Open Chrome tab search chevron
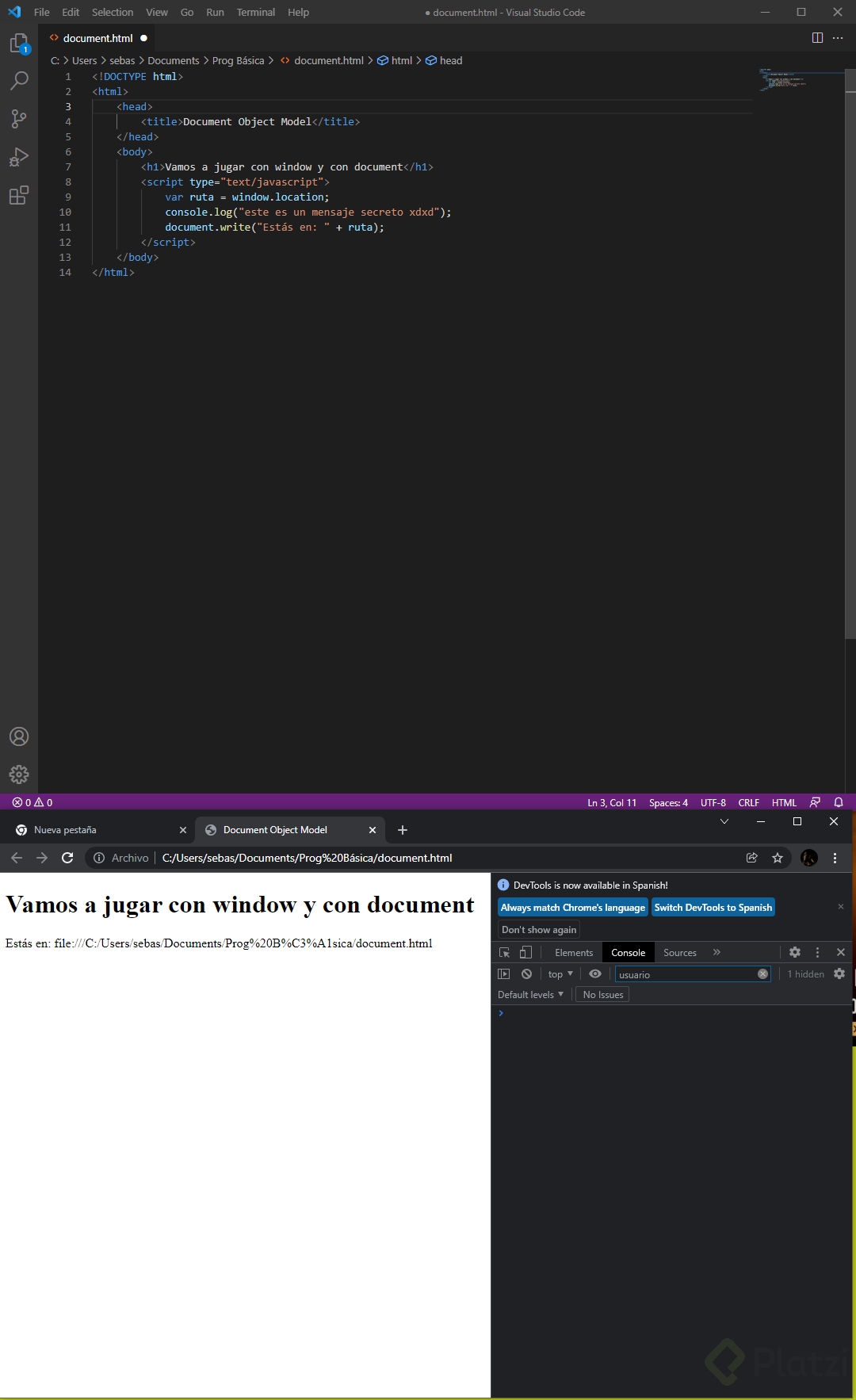The image size is (856, 1400). pyautogui.click(x=724, y=821)
